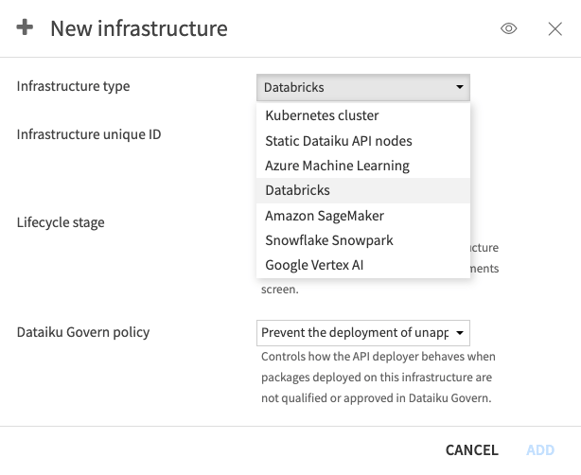Screen dimensions: 581x475
Task: Select the highlighted Databricks option
Action: tap(363, 190)
